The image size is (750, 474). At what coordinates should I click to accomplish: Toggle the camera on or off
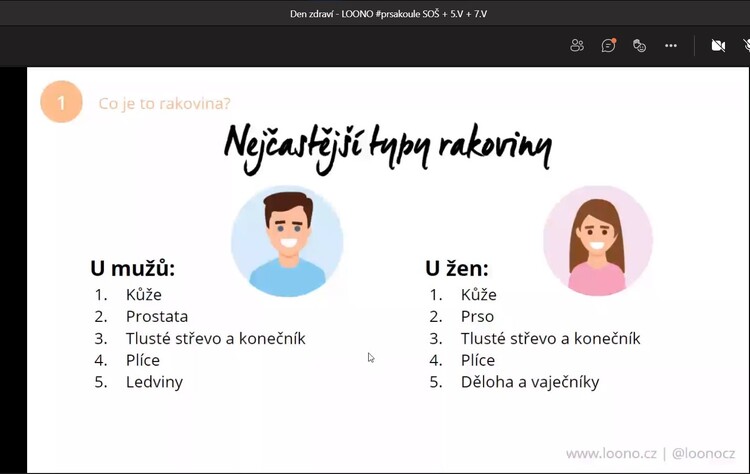pos(718,45)
